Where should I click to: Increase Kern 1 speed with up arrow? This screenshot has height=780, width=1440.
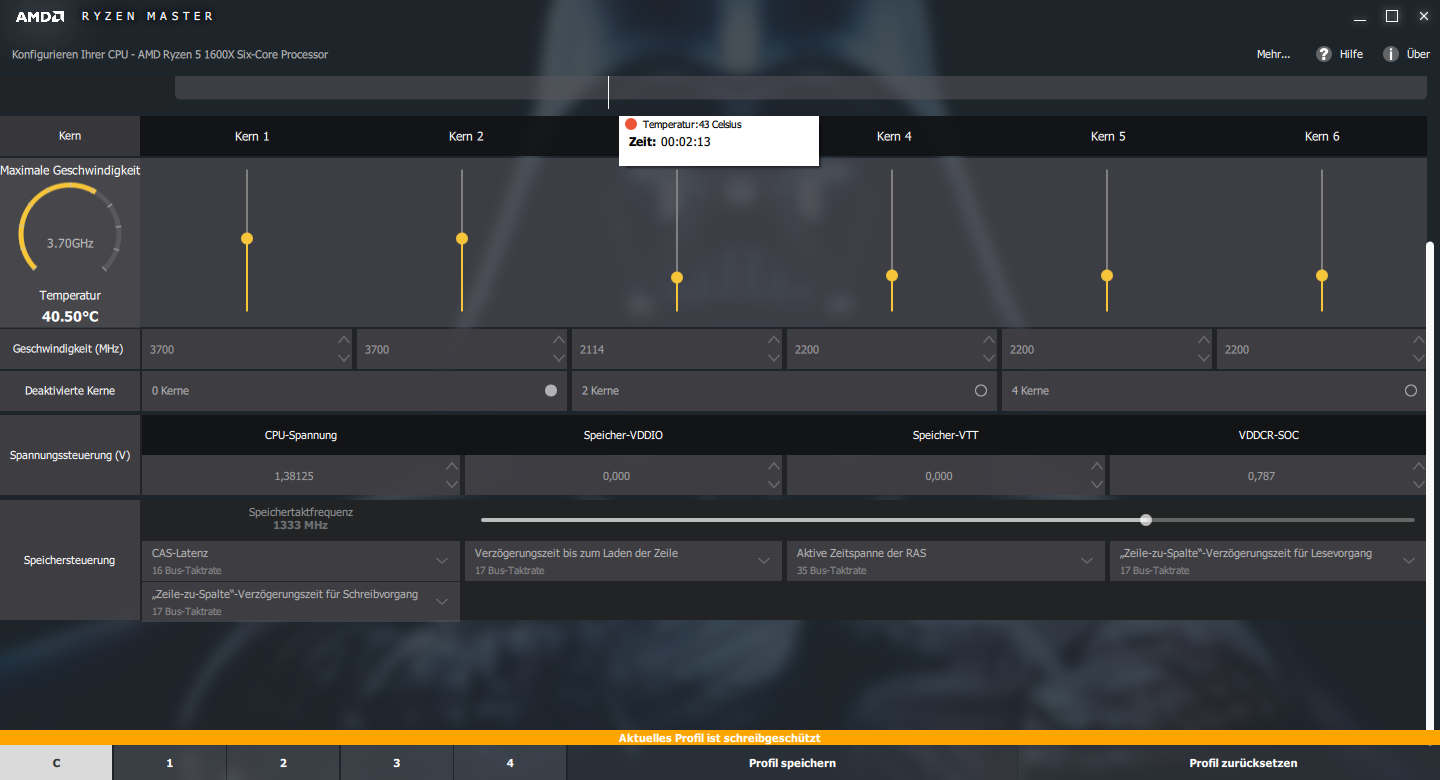point(344,341)
